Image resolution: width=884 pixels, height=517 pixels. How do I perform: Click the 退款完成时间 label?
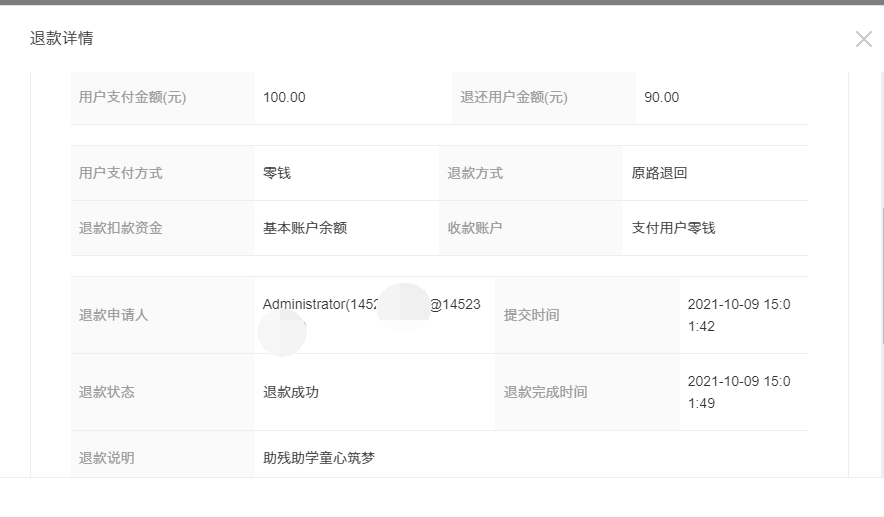click(x=546, y=392)
